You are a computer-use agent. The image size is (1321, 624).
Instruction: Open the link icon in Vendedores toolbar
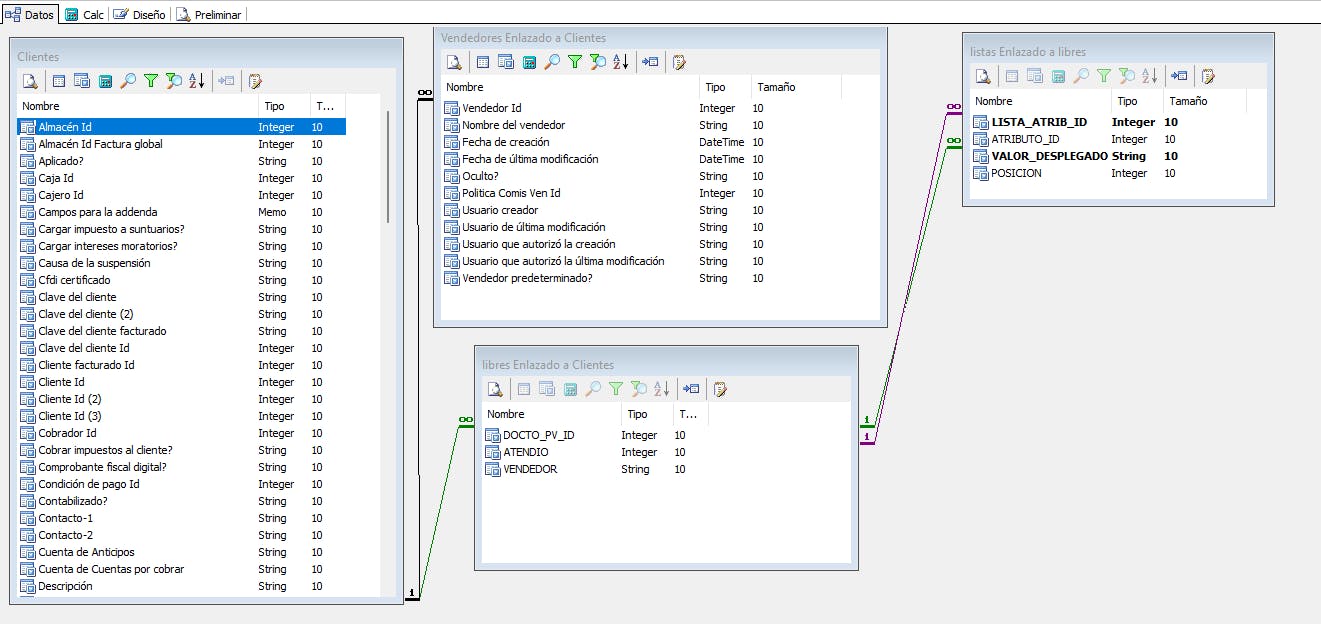pyautogui.click(x=650, y=62)
